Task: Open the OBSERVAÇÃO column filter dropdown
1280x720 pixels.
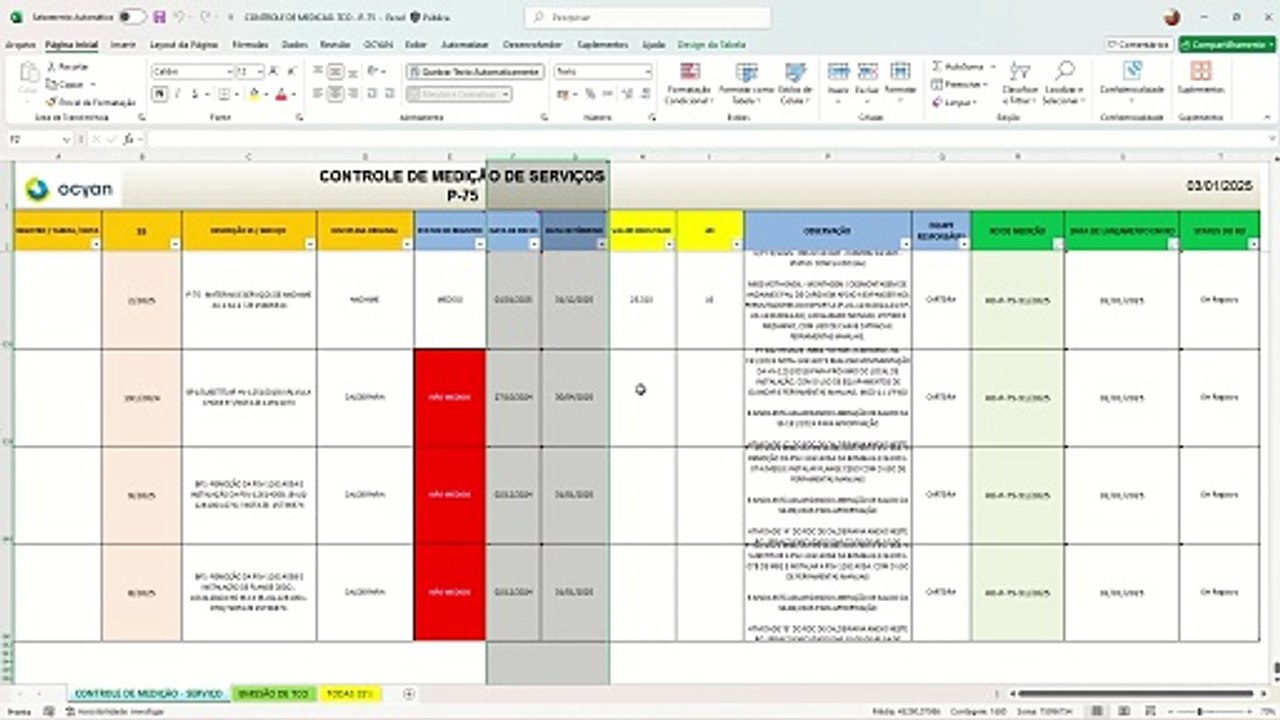Action: [x=905, y=243]
